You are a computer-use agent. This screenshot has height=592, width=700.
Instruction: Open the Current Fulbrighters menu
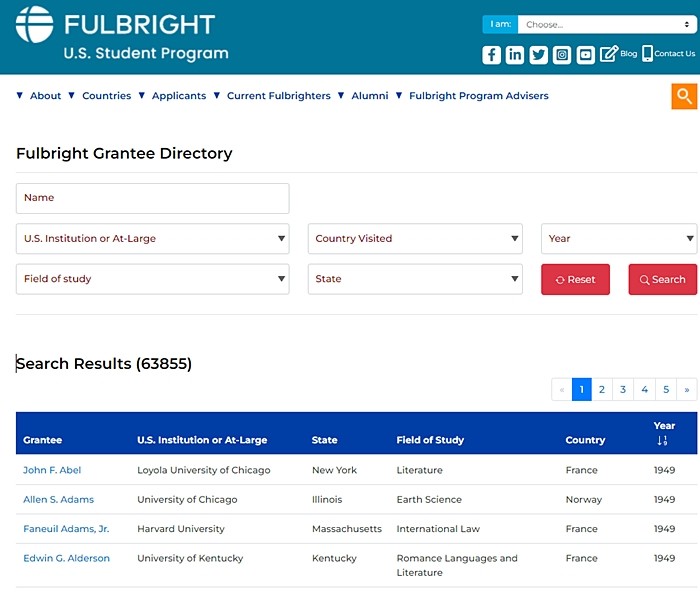tap(279, 96)
